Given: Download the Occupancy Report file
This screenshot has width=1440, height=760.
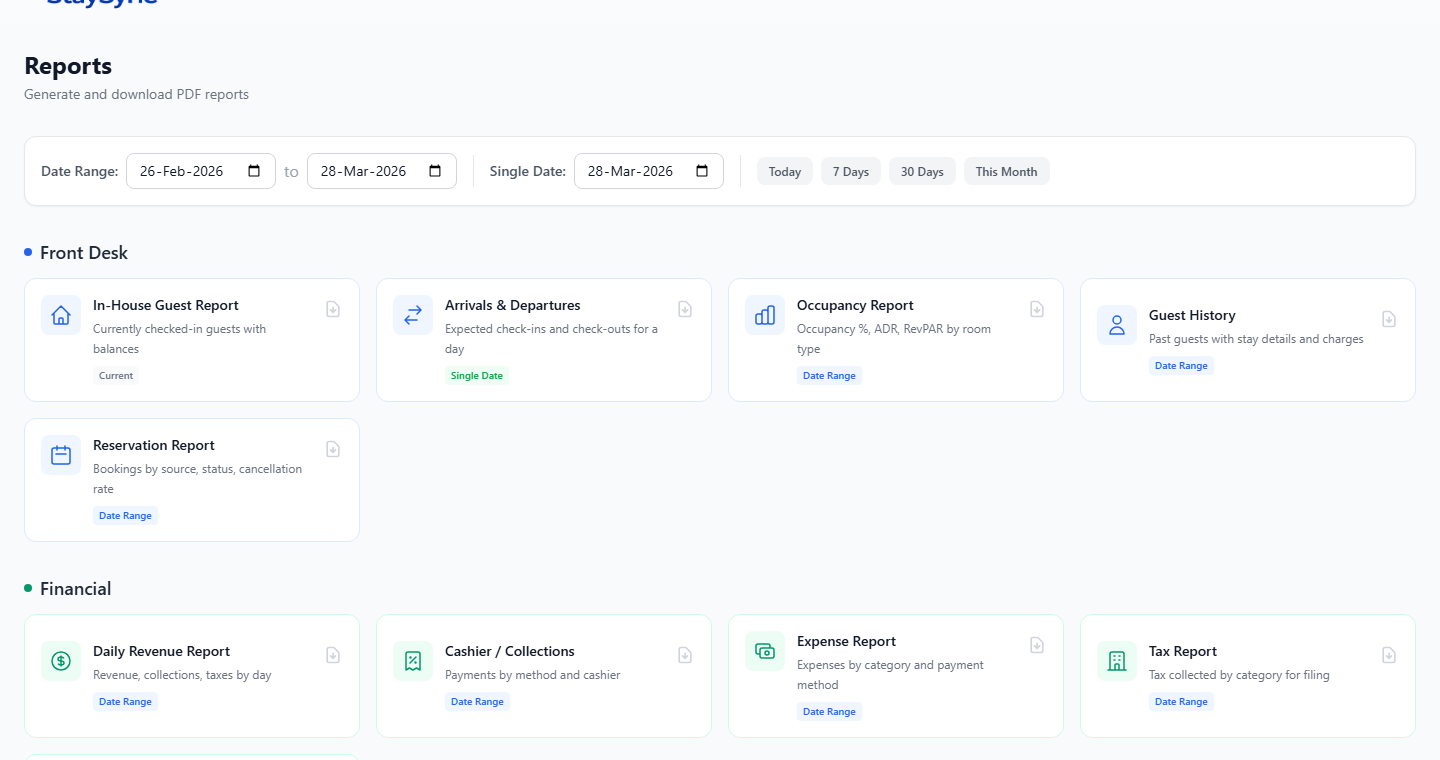Looking at the screenshot, I should [x=1037, y=310].
